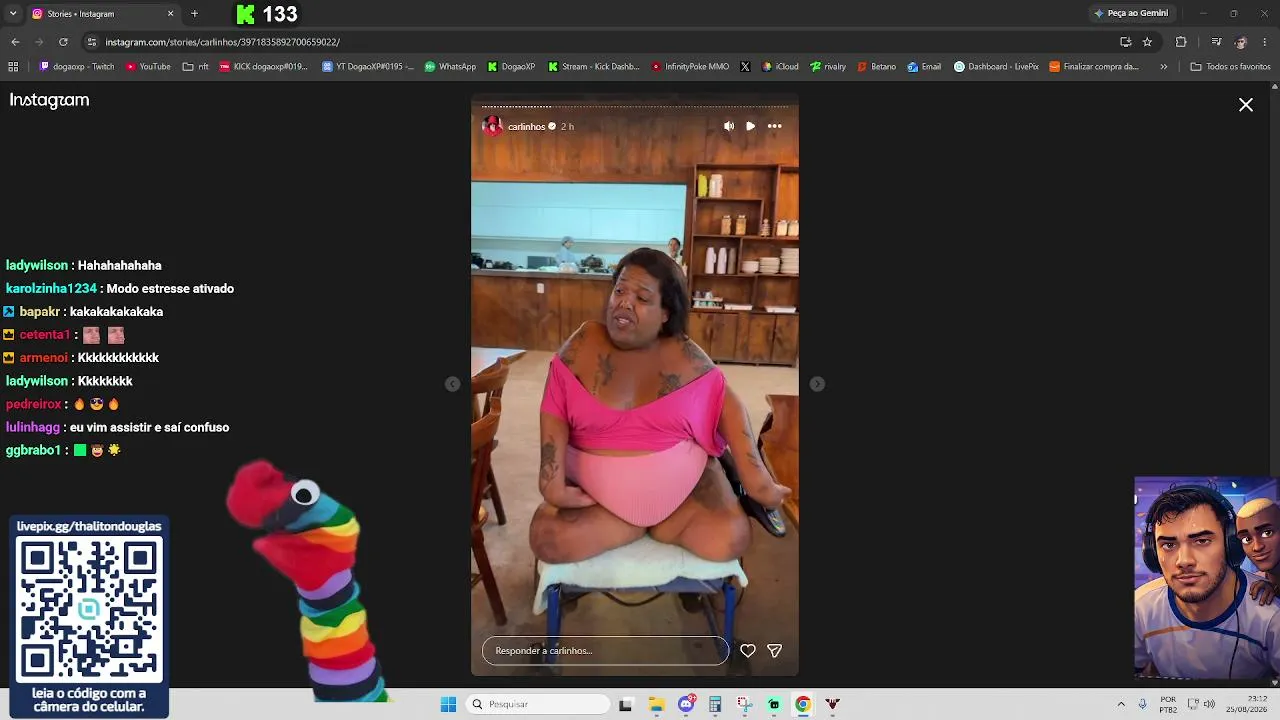This screenshot has width=1280, height=720.
Task: Click the Instagram logo
Action: click(x=50, y=100)
